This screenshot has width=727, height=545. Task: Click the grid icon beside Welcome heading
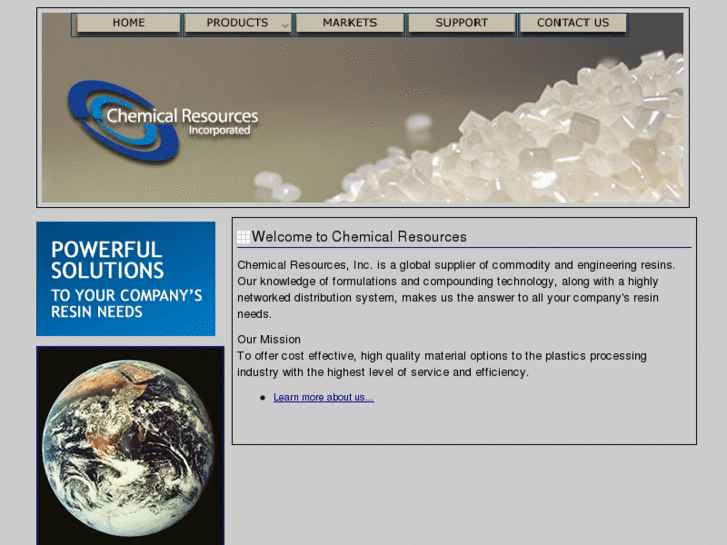point(243,237)
